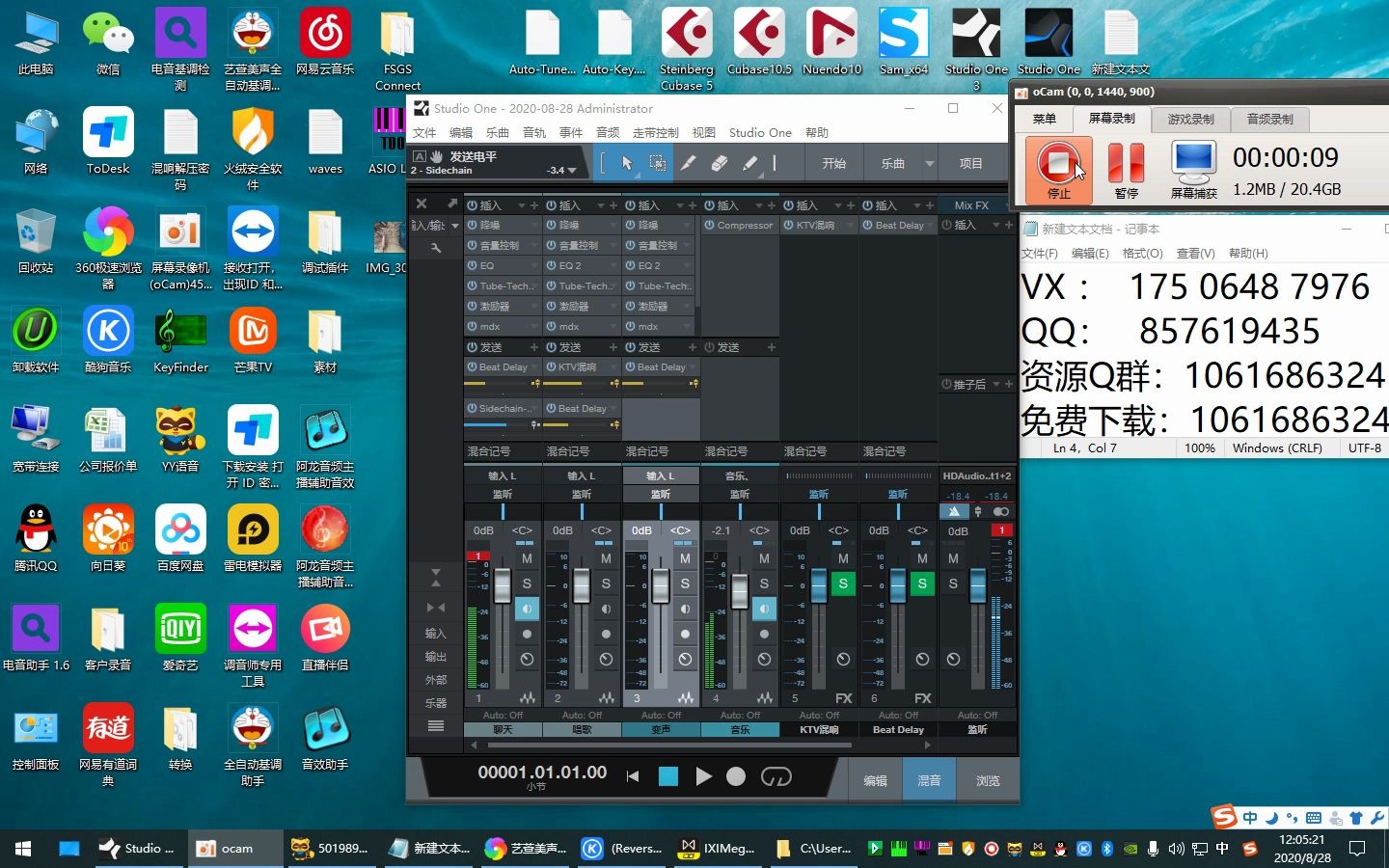Show 乐器 panel in mixer sidebar
The image size is (1389, 868).
(436, 703)
